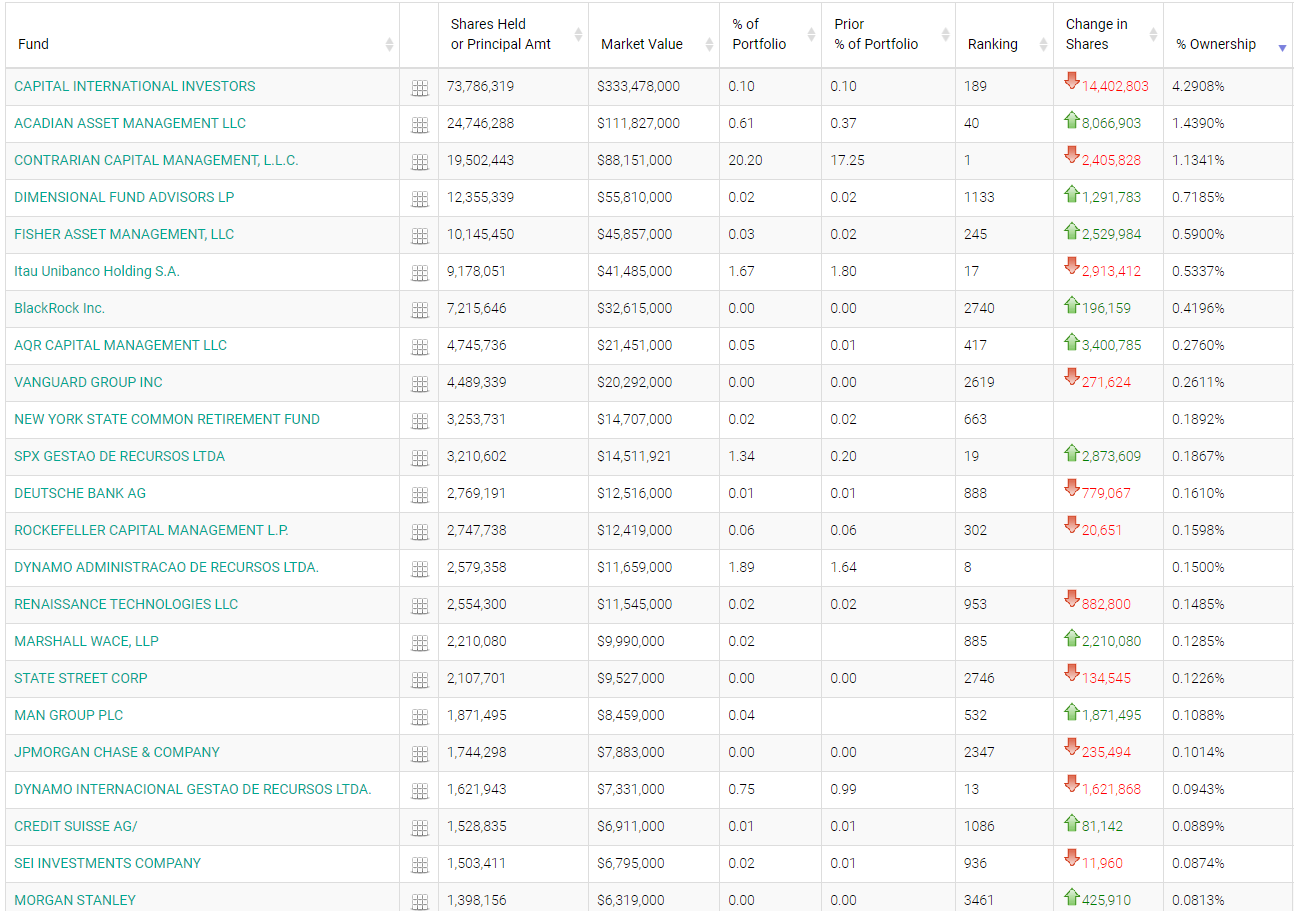Viewport: 1294px width, 911px height.
Task: Open BlackRock Inc. fund link
Action: (60, 308)
